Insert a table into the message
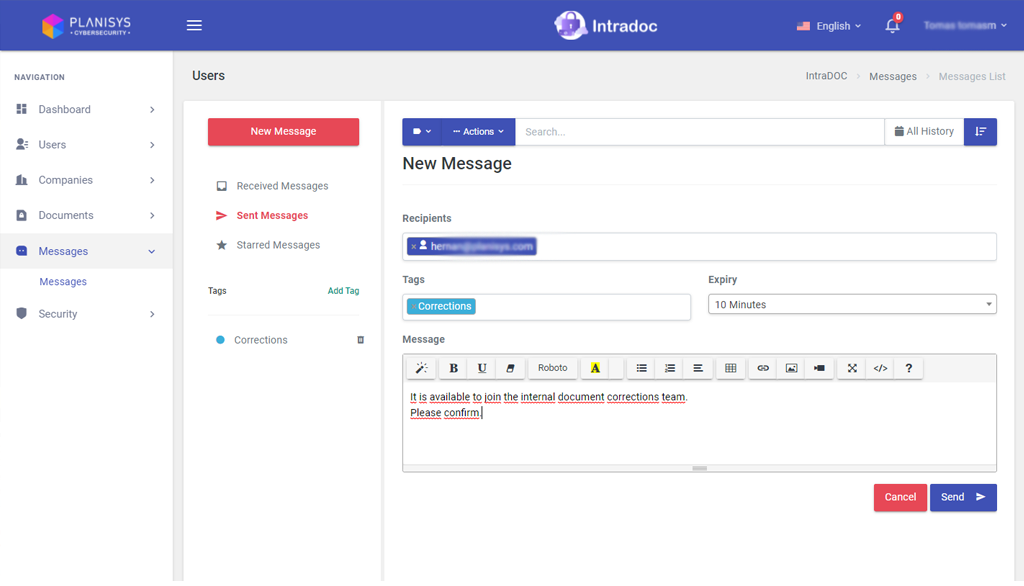 point(730,368)
